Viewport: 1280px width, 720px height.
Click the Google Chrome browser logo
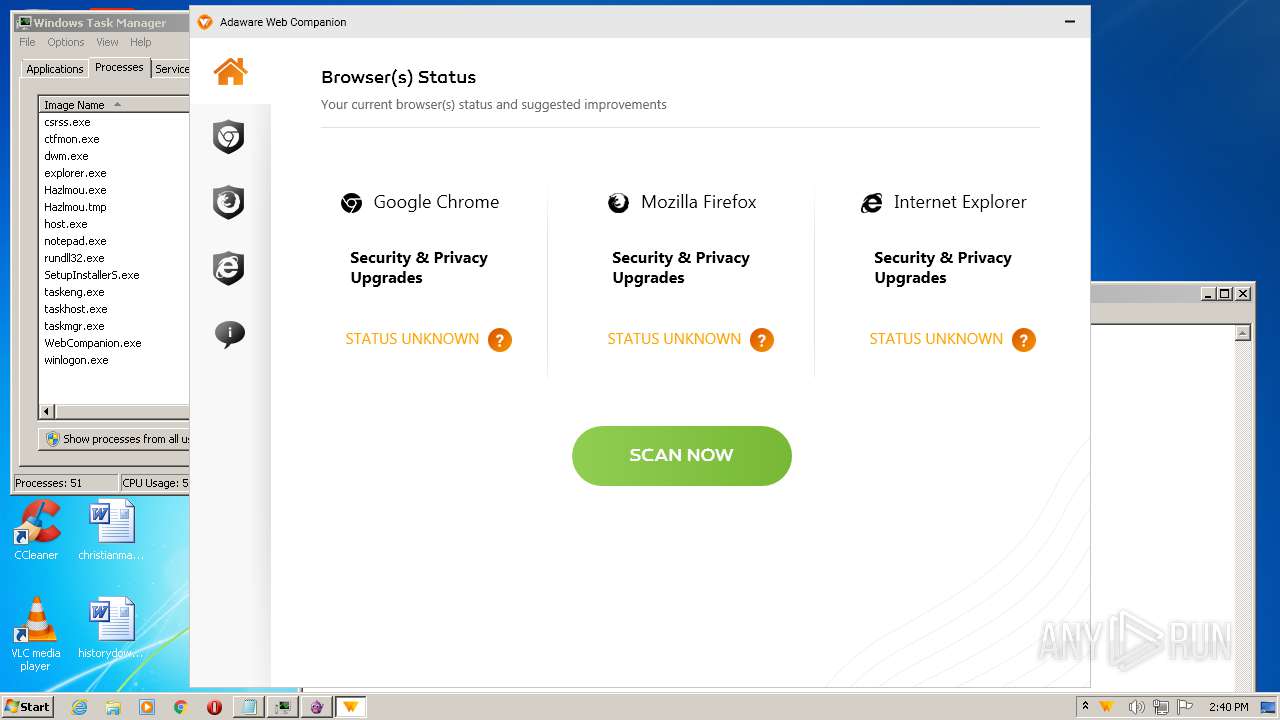[351, 203]
